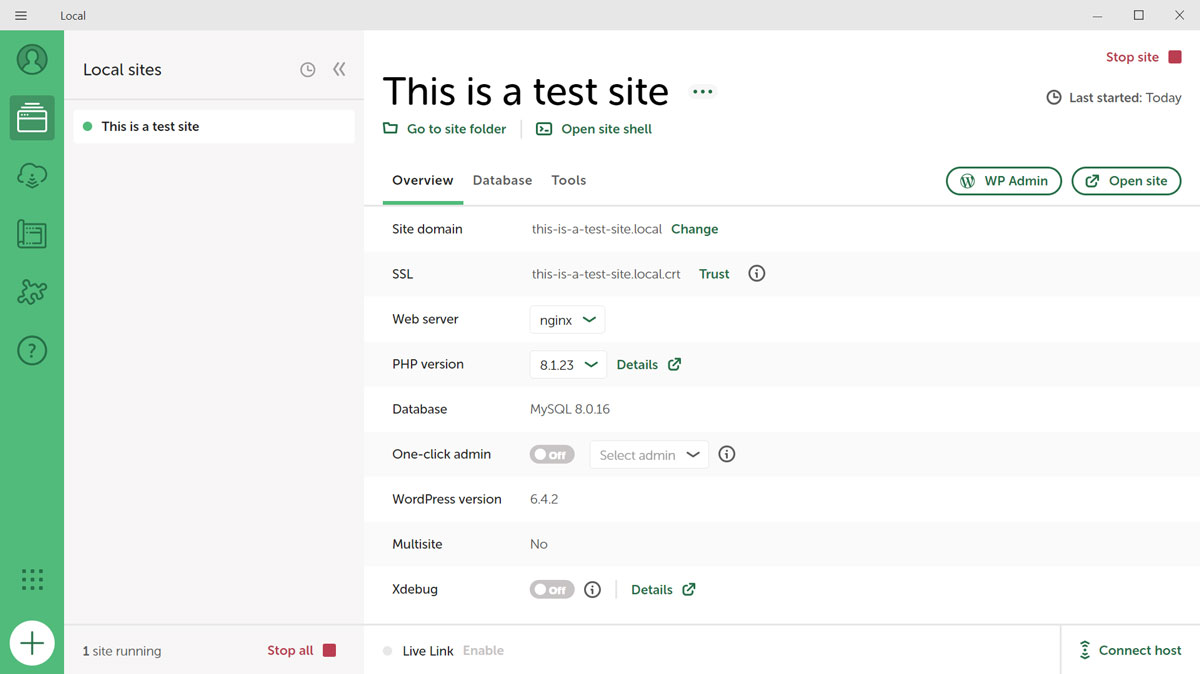Screen dimensions: 1200x674
Task: Expand the Web server nginx dropdown
Action: point(567,320)
